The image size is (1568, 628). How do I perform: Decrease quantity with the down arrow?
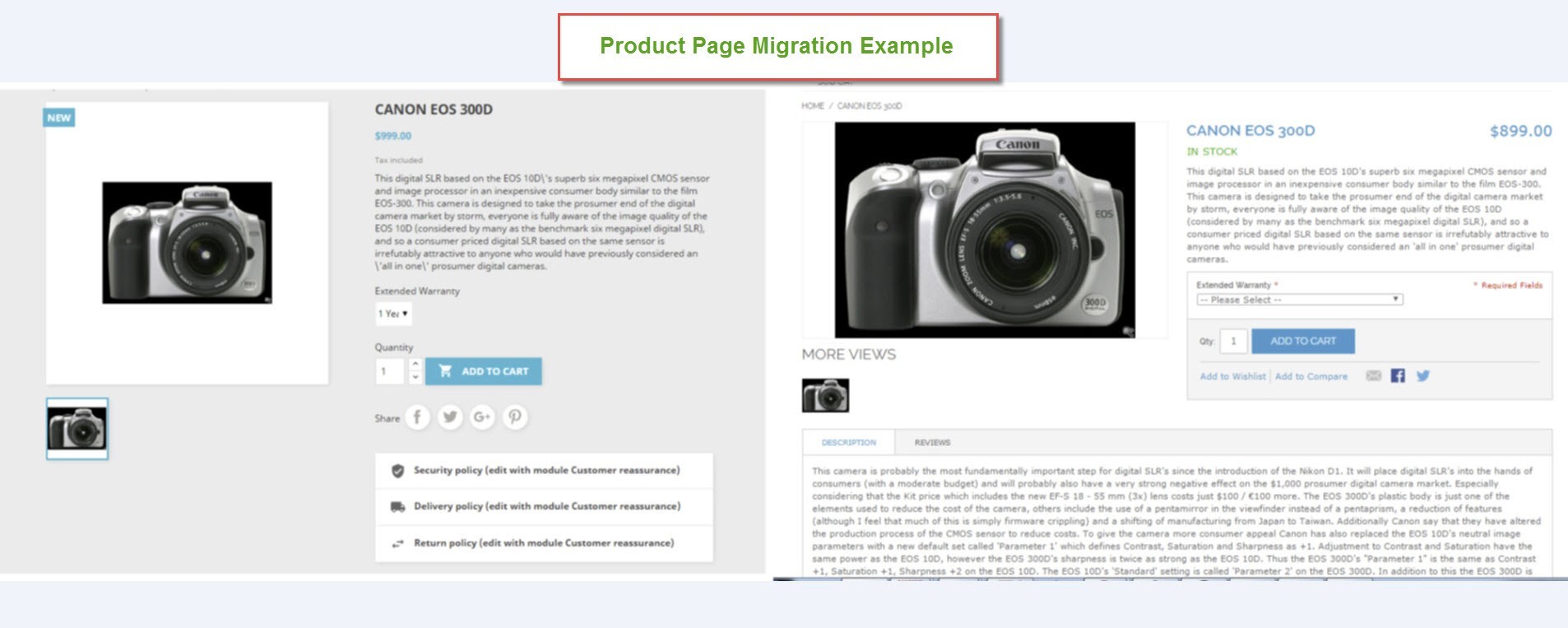[415, 377]
